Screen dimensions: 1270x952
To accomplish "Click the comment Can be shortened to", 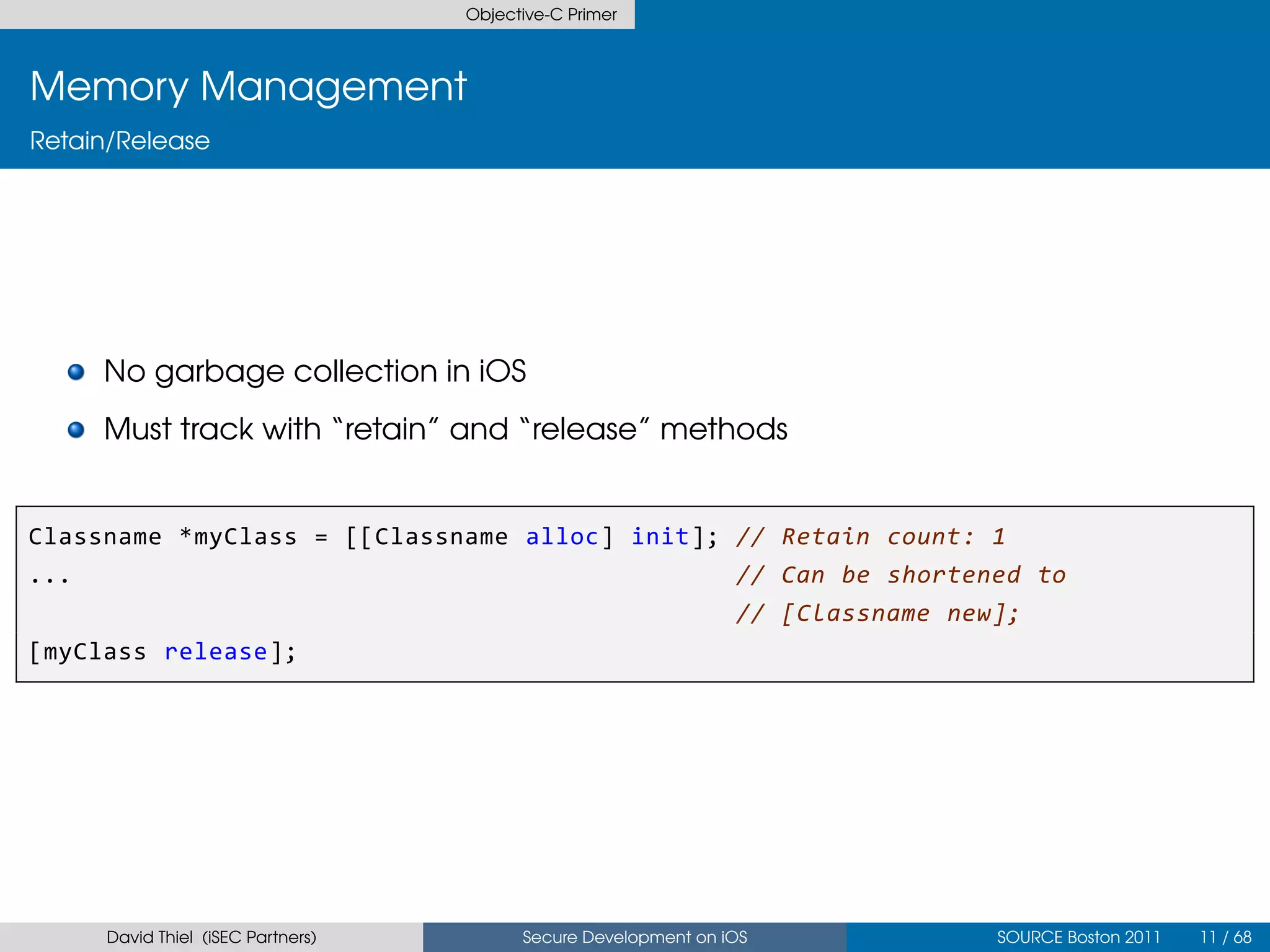I will point(900,575).
